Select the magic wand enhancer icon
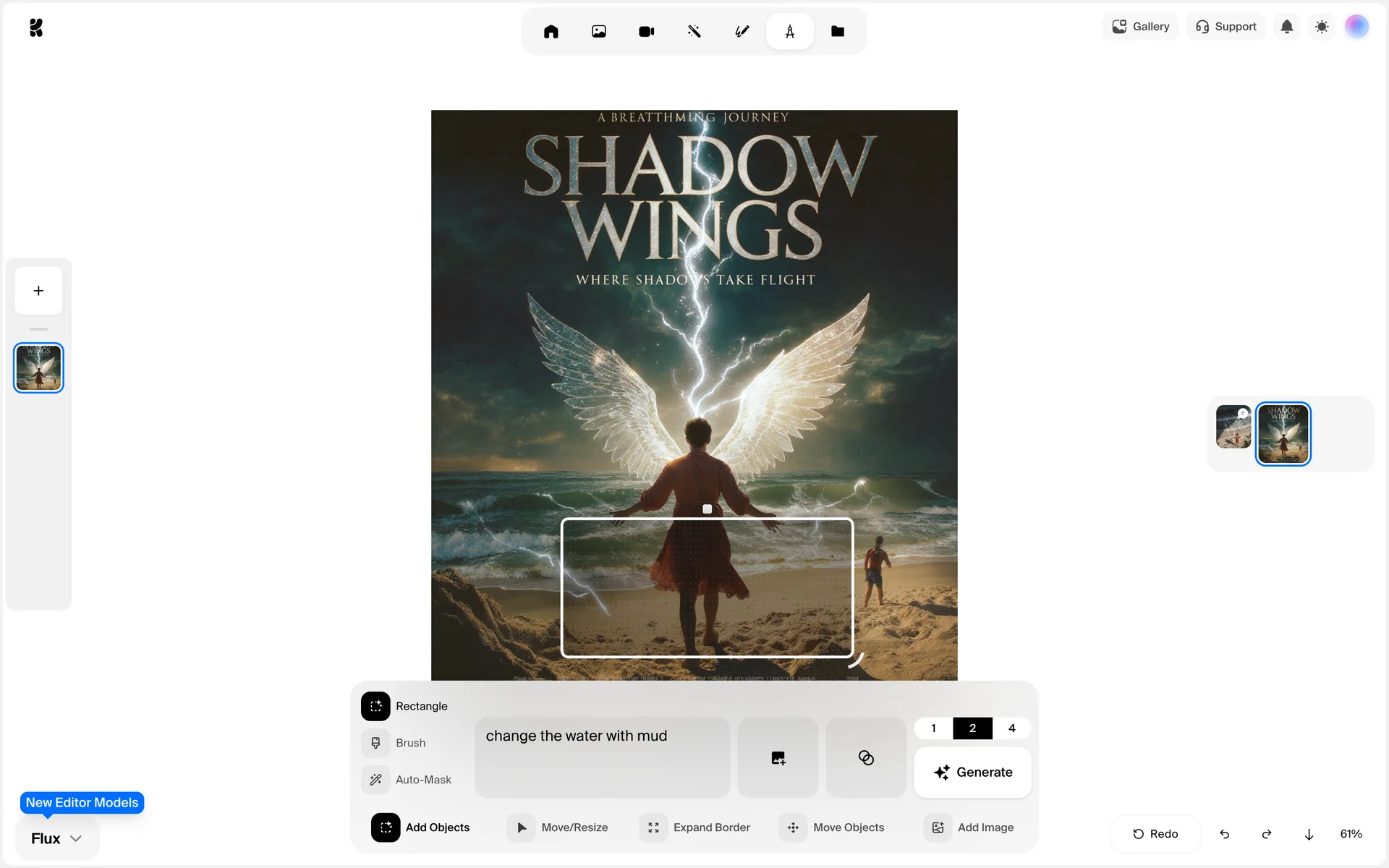Screen dimensions: 1389x868 point(694,31)
